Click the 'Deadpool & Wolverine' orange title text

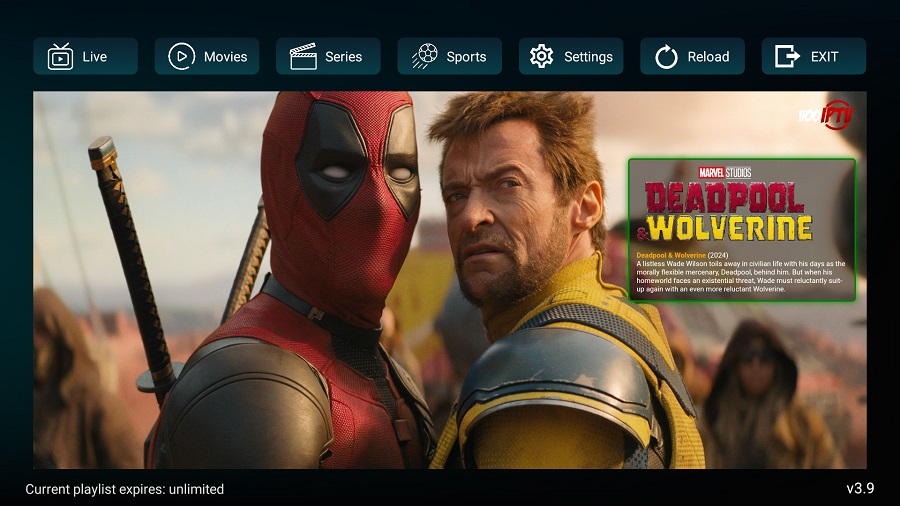(671, 255)
